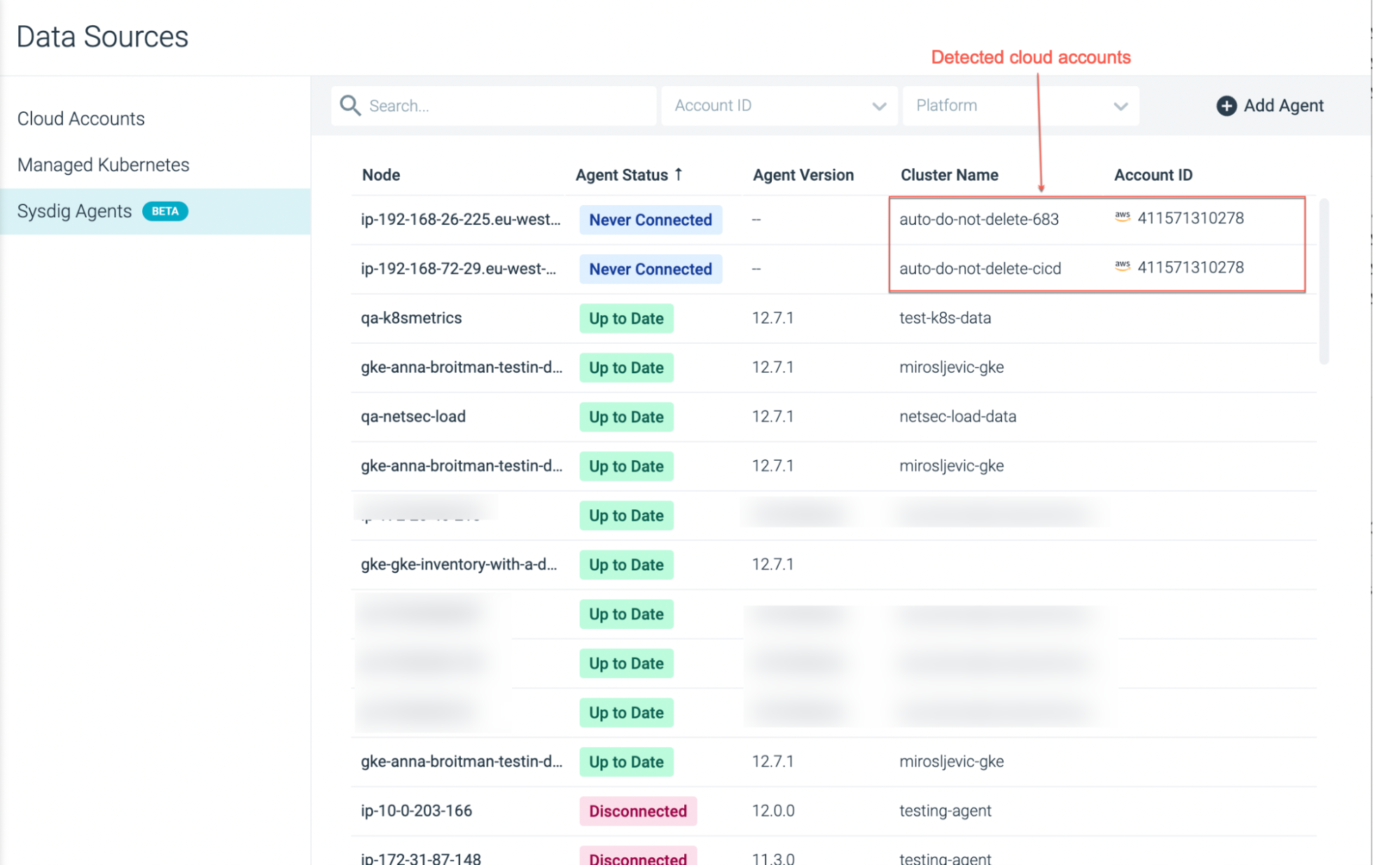Sort by Account ID column header
This screenshot has width=1400, height=865.
(x=1153, y=175)
